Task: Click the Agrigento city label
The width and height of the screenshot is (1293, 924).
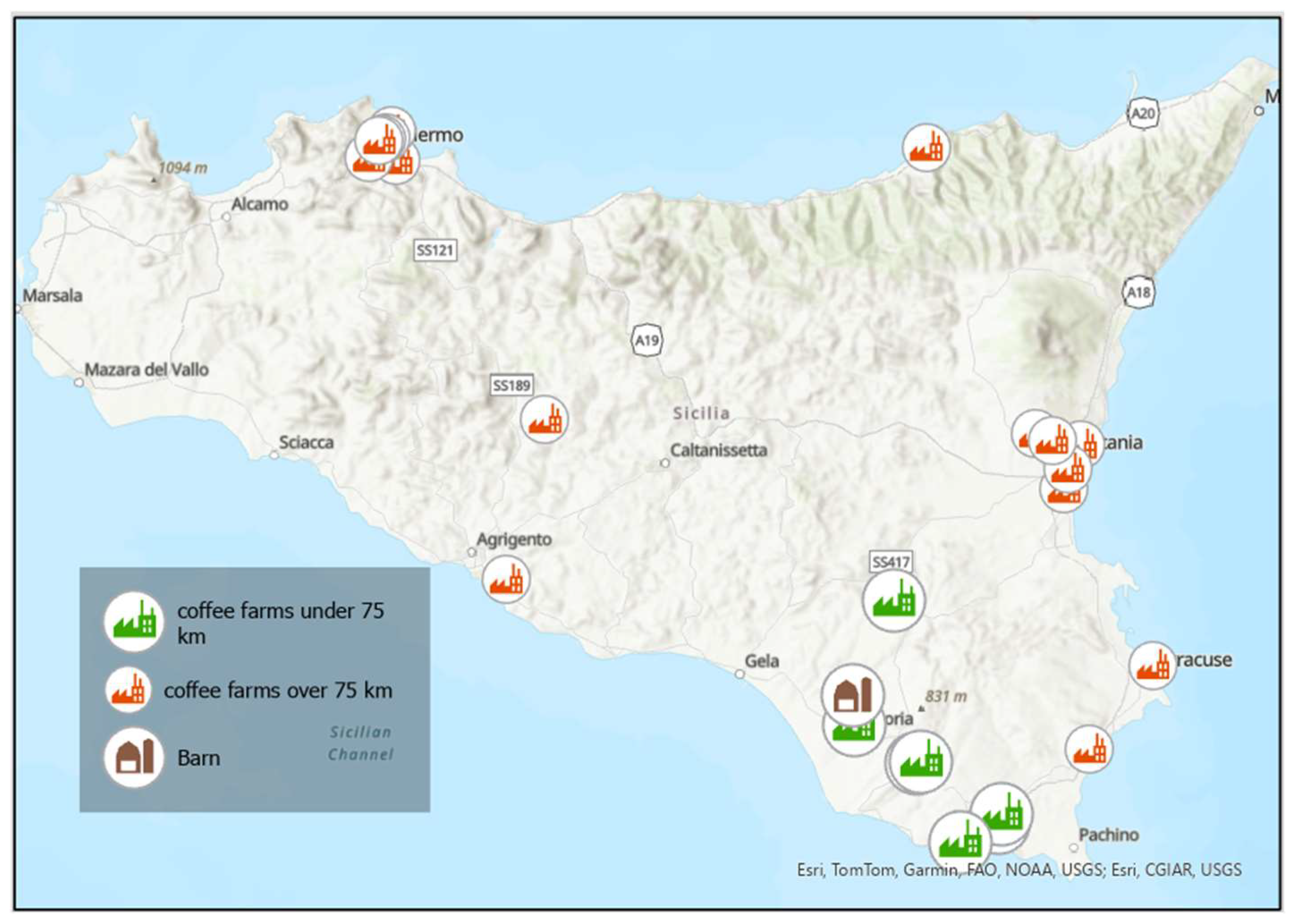Action: [x=514, y=540]
